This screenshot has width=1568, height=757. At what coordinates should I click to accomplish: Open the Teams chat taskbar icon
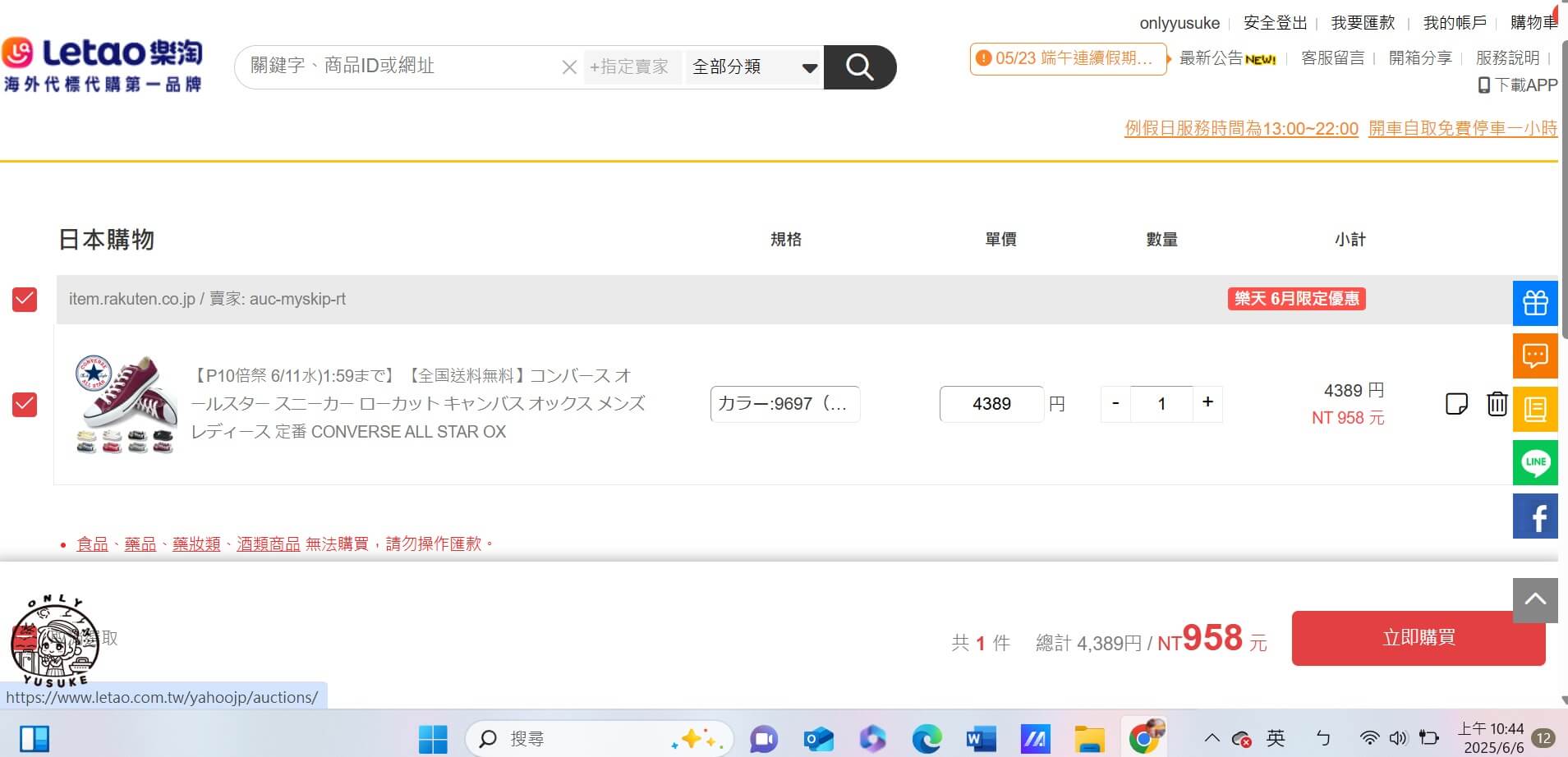tap(764, 739)
